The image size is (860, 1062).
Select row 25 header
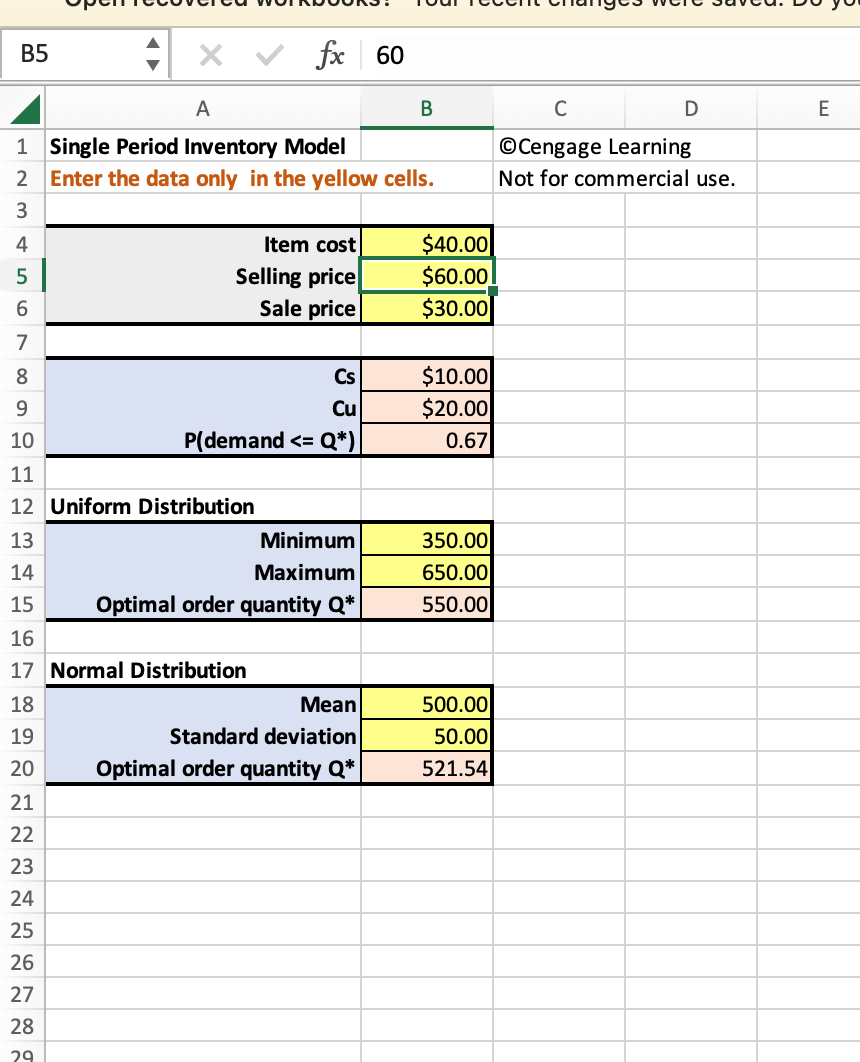(22, 930)
